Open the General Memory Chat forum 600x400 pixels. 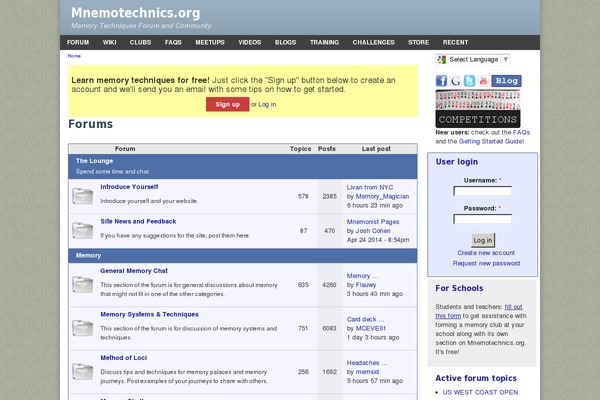134,271
